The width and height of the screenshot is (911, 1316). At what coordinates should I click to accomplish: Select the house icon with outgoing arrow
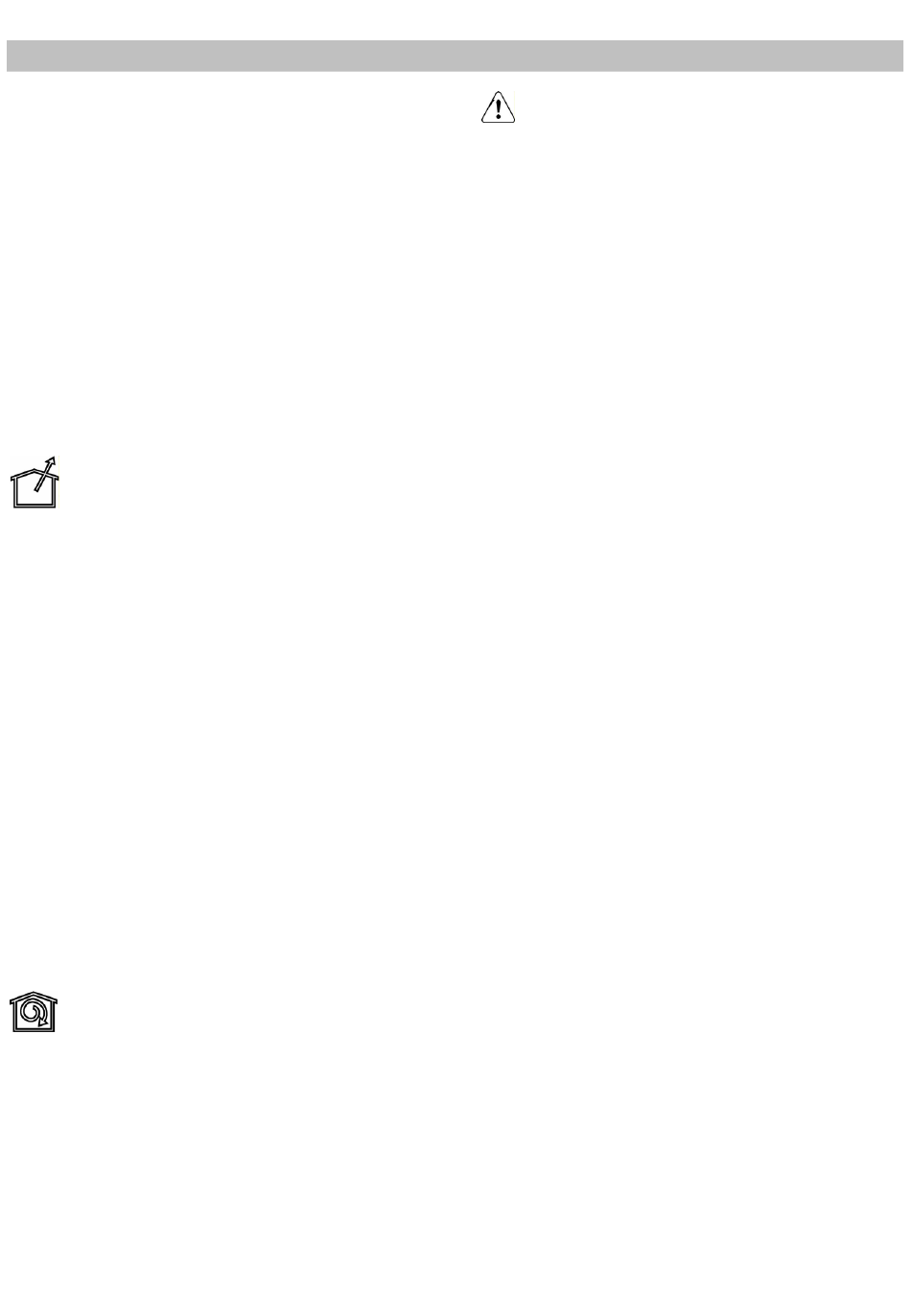click(35, 482)
